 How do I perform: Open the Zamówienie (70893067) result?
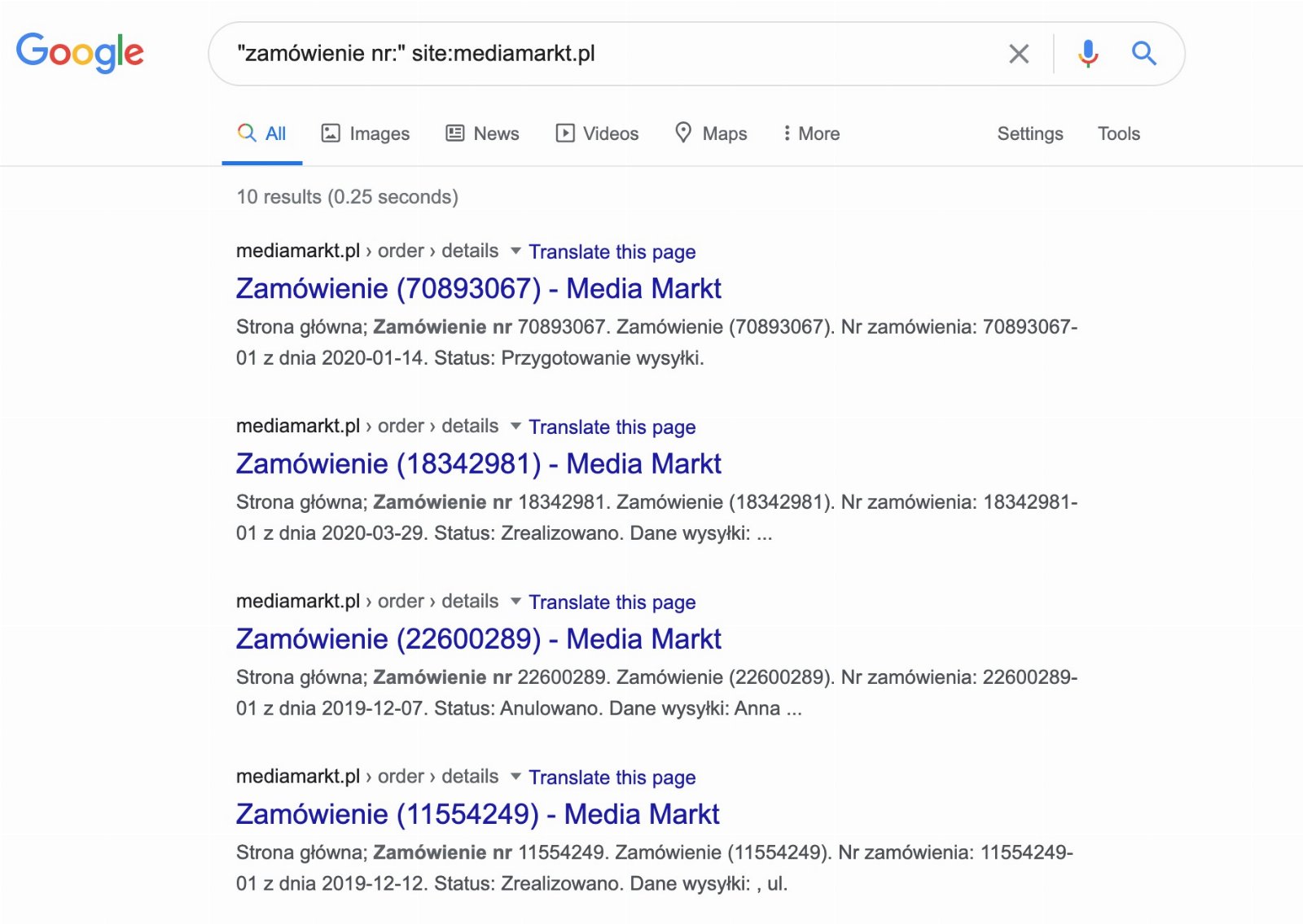[479, 288]
